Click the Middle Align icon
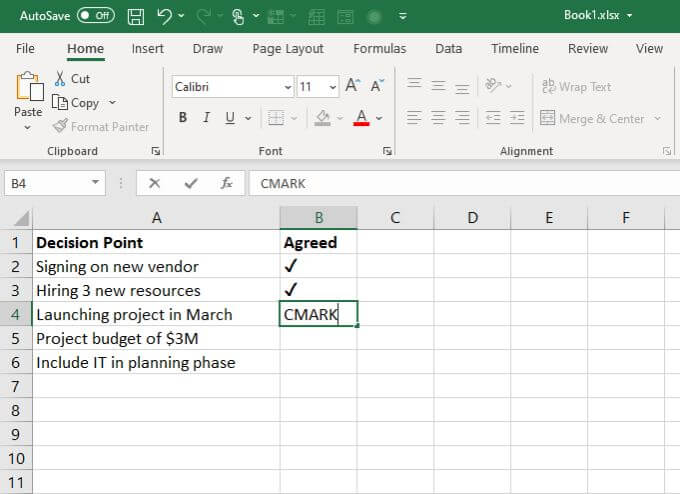The width and height of the screenshot is (680, 494). (438, 85)
